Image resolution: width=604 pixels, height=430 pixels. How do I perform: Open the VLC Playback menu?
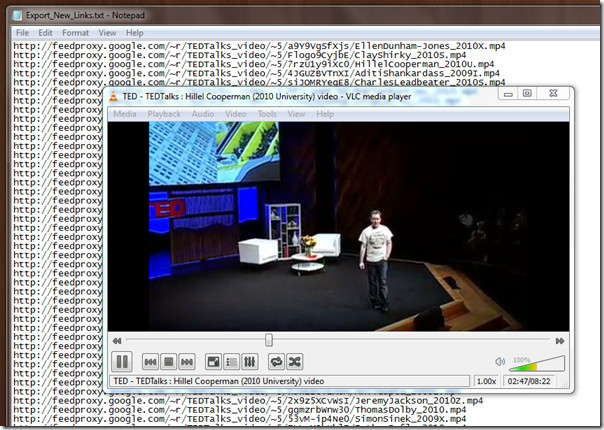(164, 114)
